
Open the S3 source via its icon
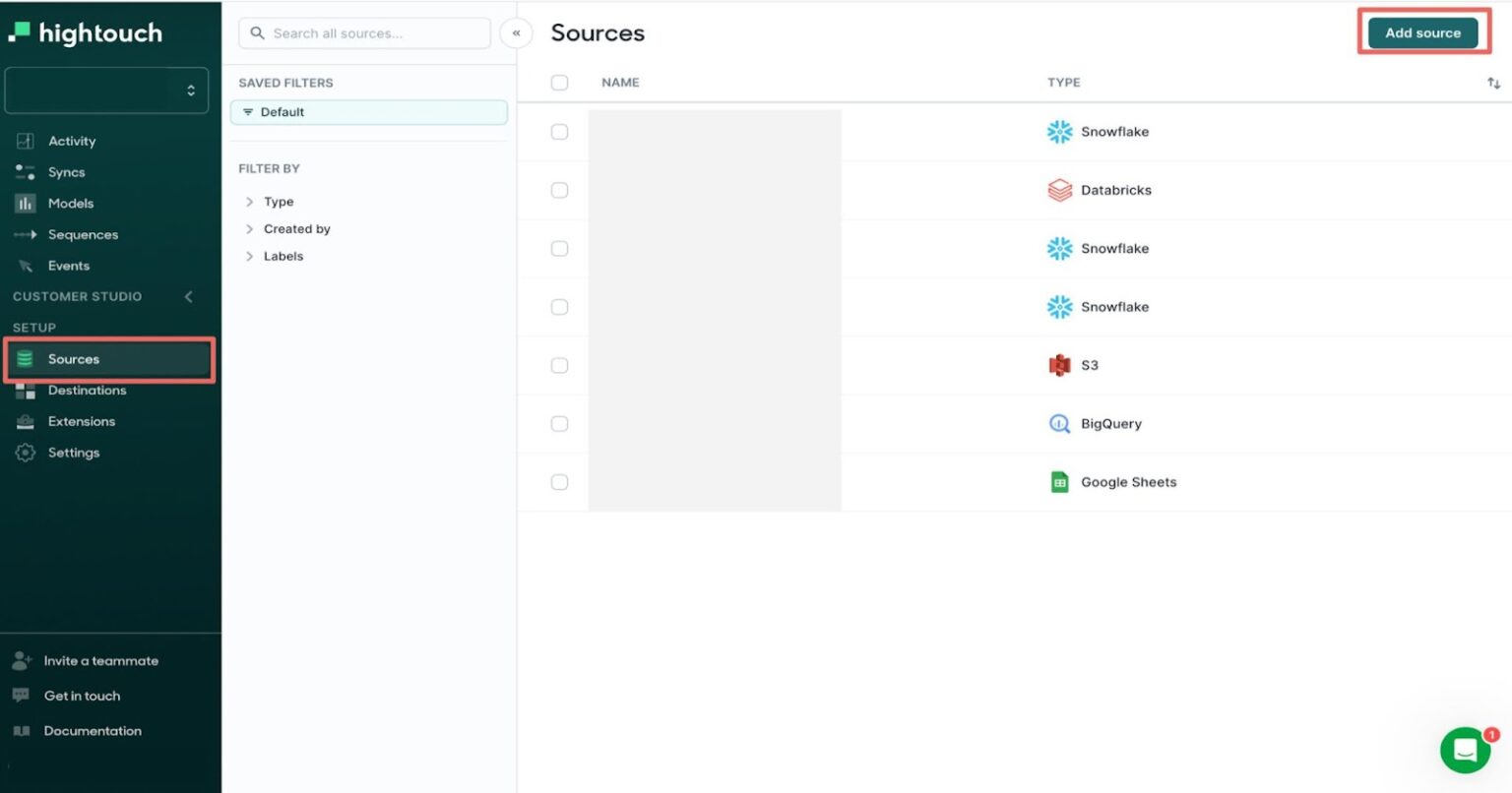pyautogui.click(x=1059, y=365)
